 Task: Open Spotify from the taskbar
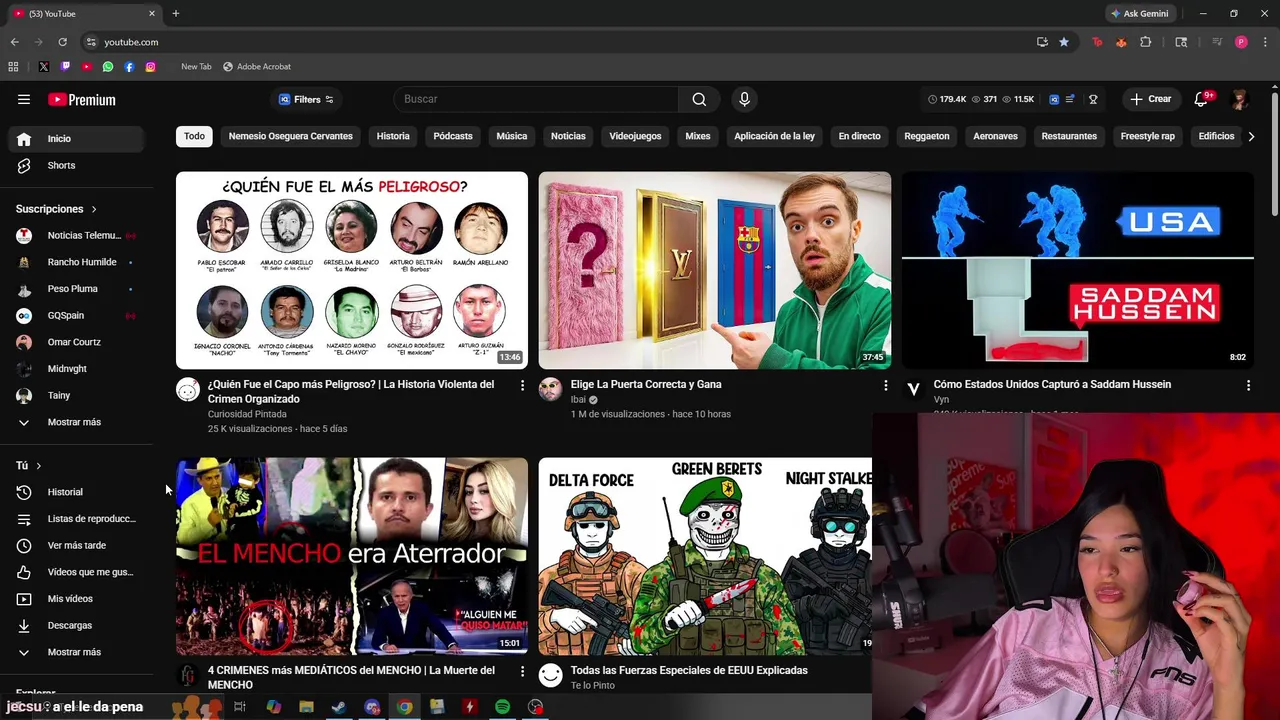point(502,707)
